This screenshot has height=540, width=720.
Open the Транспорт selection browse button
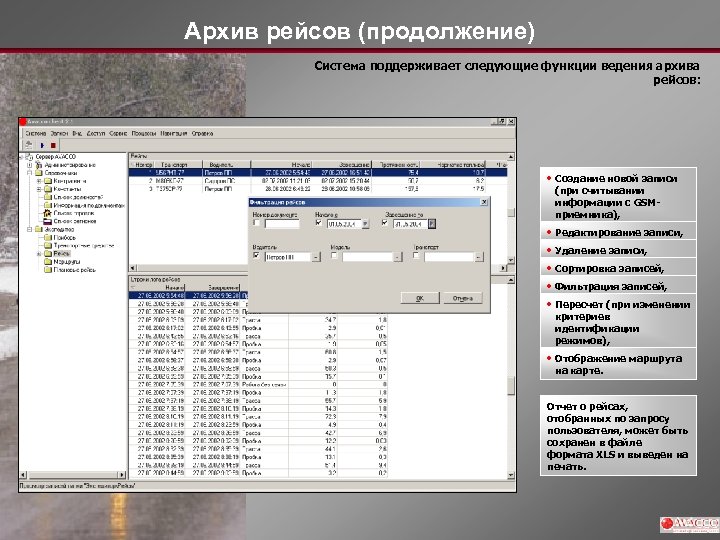point(479,257)
